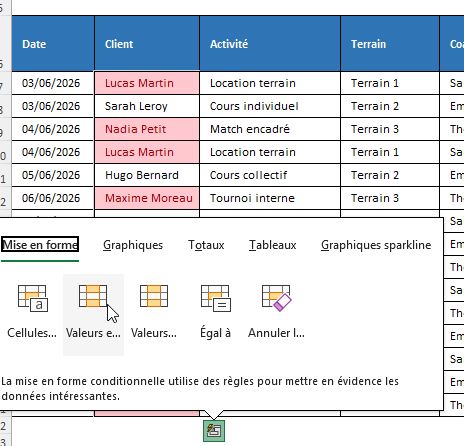Select the 06/06/2026 date cell
Viewport: 464px width, 446px height.
pos(53,198)
